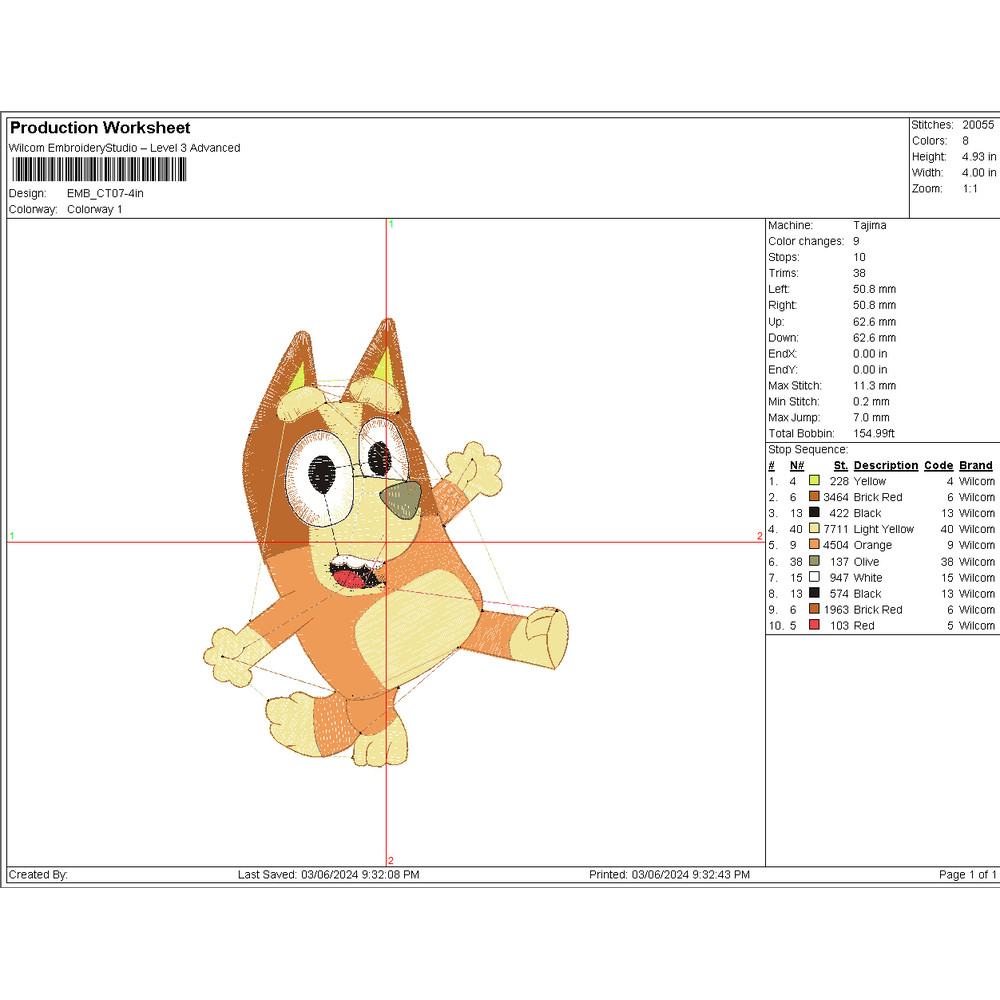Click the dog's red mouth in the design
The width and height of the screenshot is (1000, 1000).
tap(349, 577)
